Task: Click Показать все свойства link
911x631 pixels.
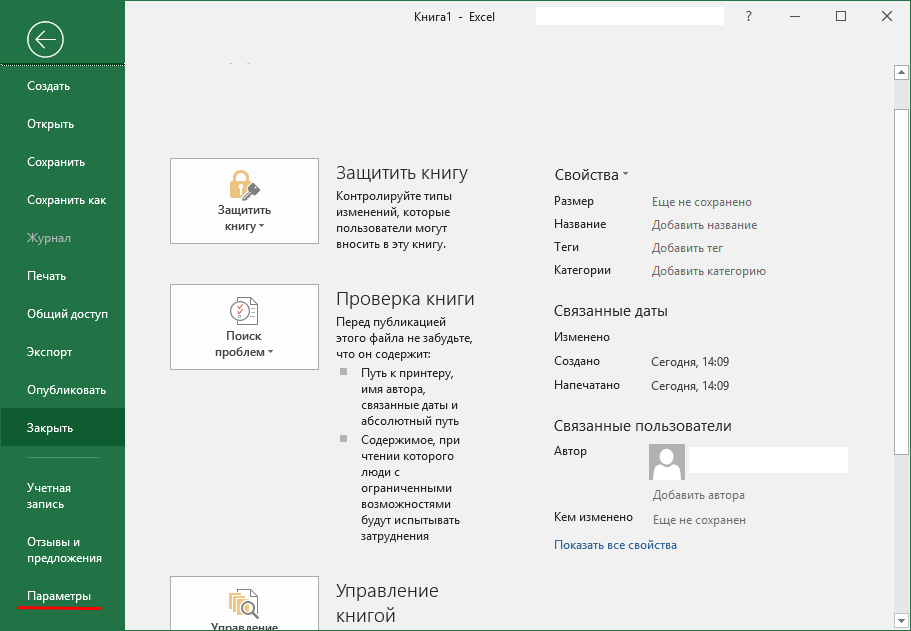Action: click(615, 545)
